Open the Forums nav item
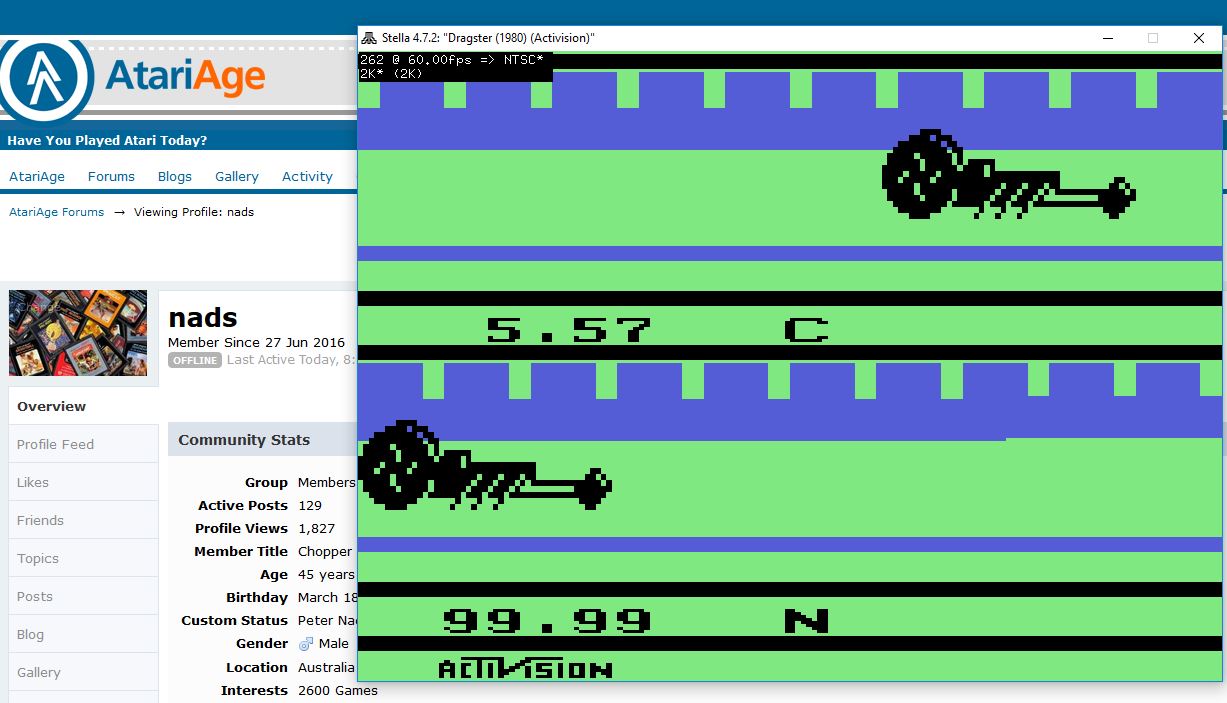1227x703 pixels. [111, 176]
